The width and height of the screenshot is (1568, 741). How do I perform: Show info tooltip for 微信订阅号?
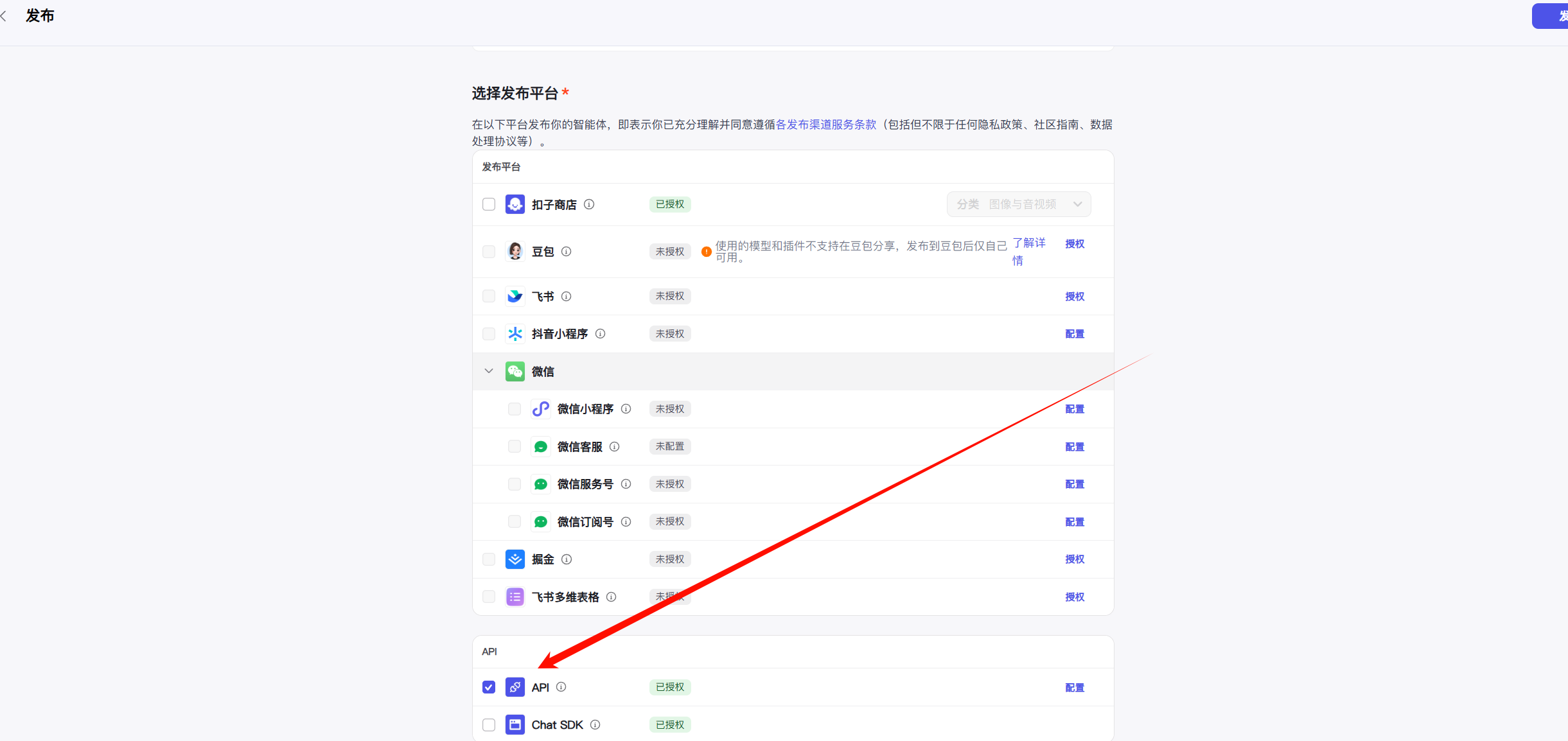click(626, 521)
